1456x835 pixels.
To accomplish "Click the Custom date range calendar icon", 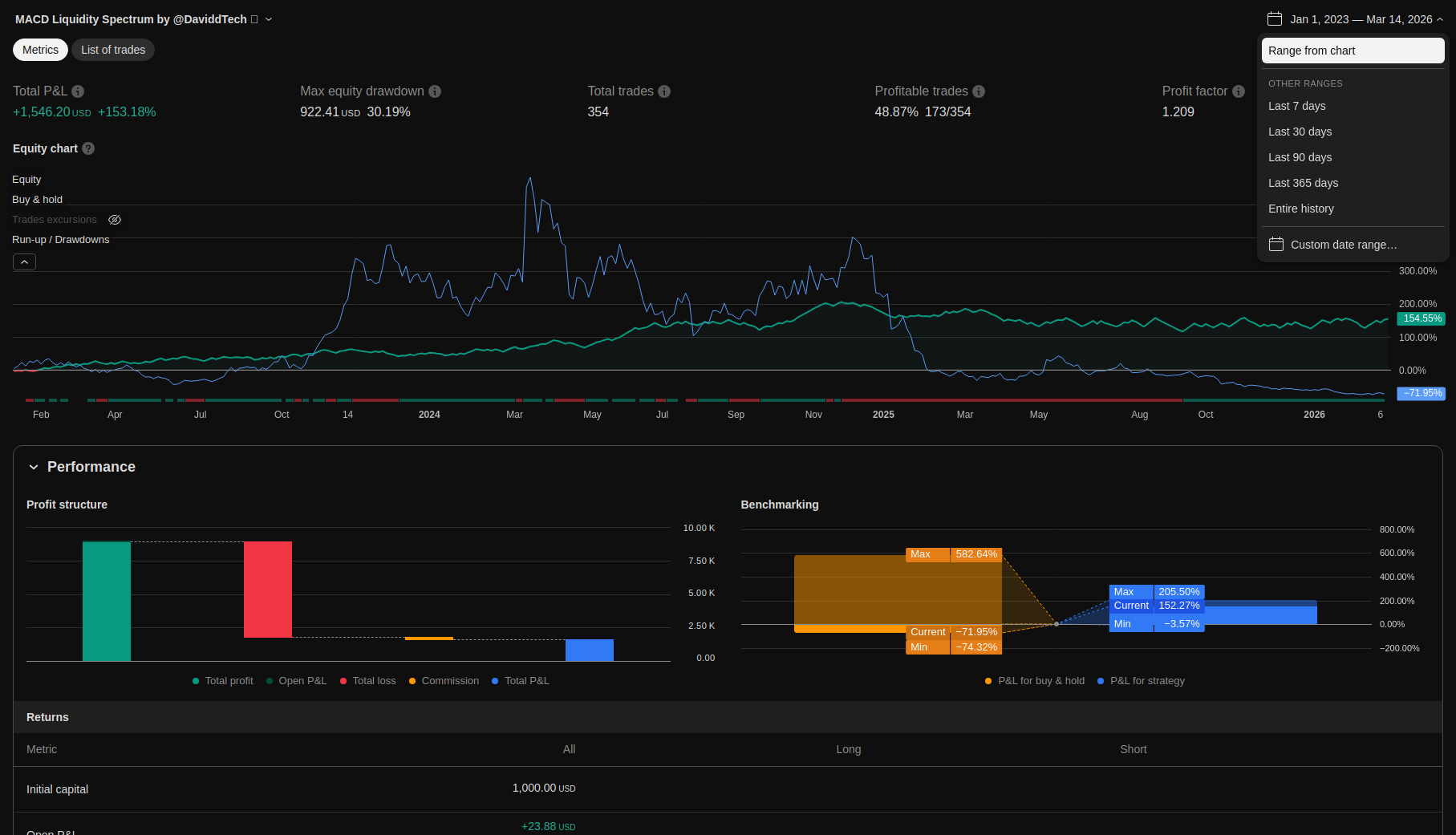I will coord(1276,245).
